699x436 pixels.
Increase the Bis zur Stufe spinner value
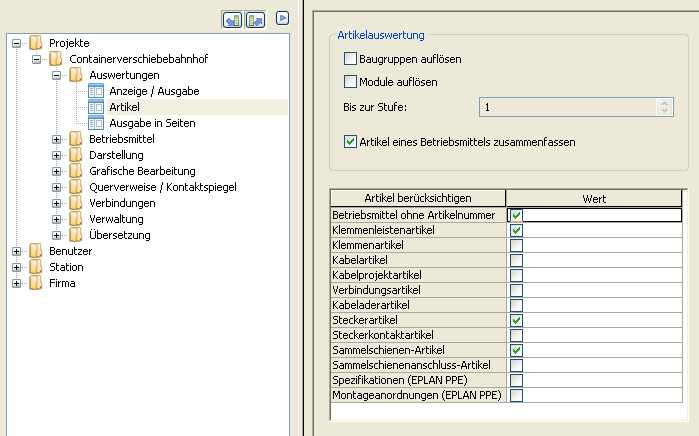(663, 102)
